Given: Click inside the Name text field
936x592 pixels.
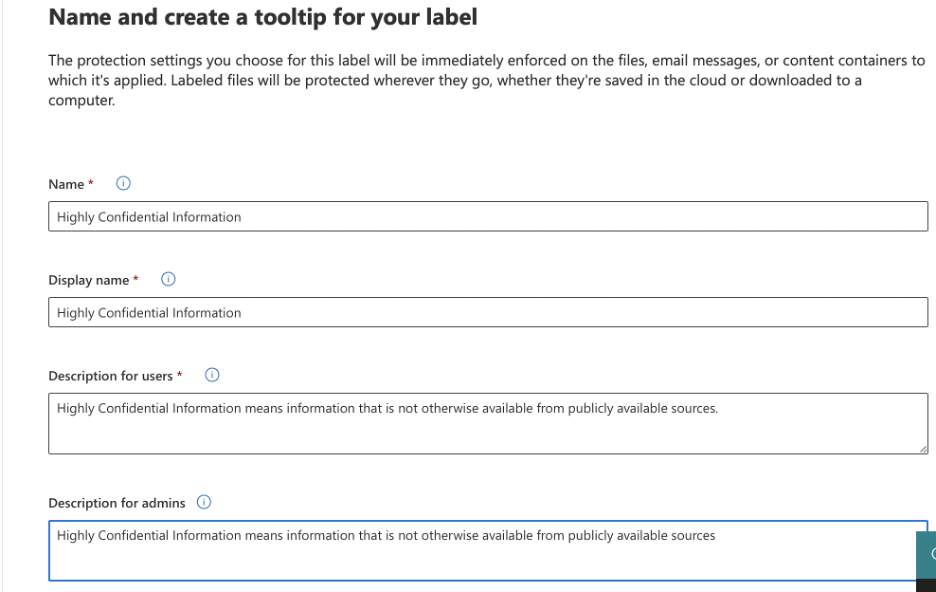Looking at the screenshot, I should (x=488, y=218).
